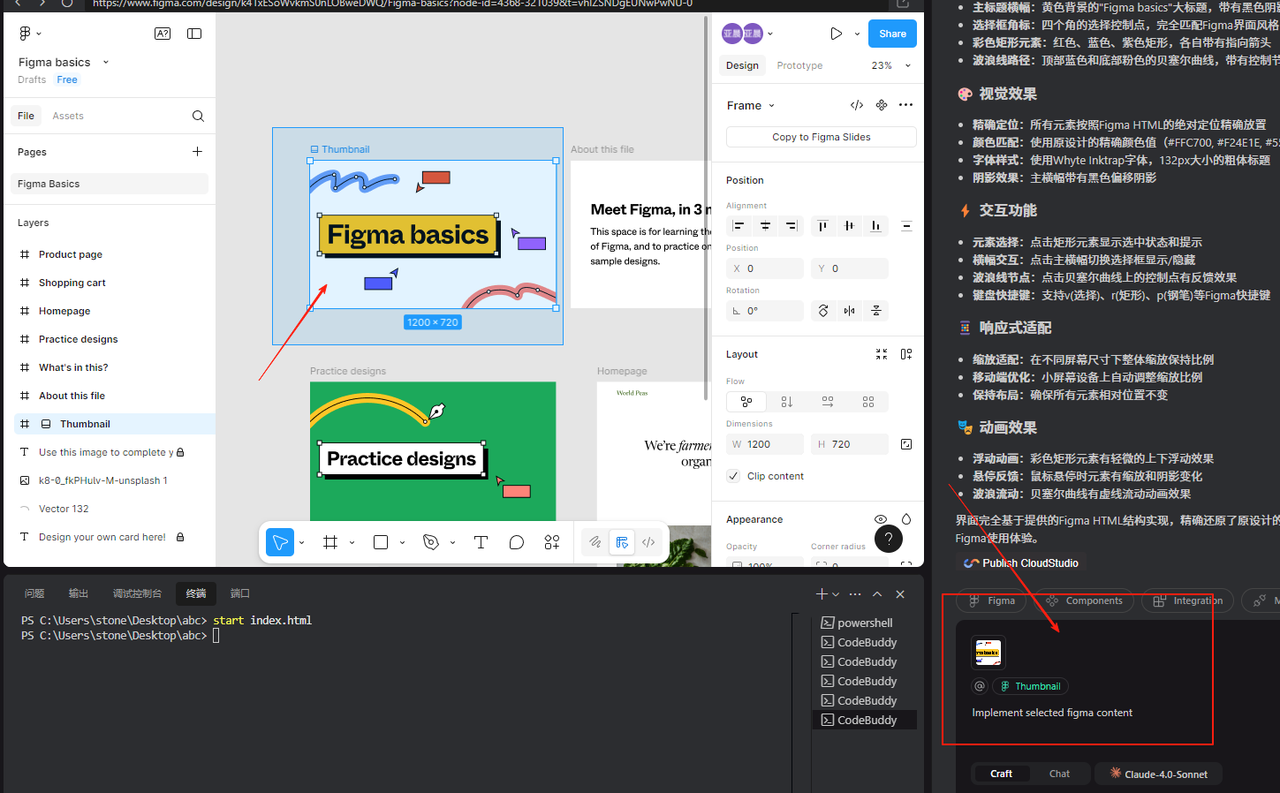This screenshot has width=1280, height=793.
Task: Open Pen tool options chevron
Action: [x=452, y=543]
